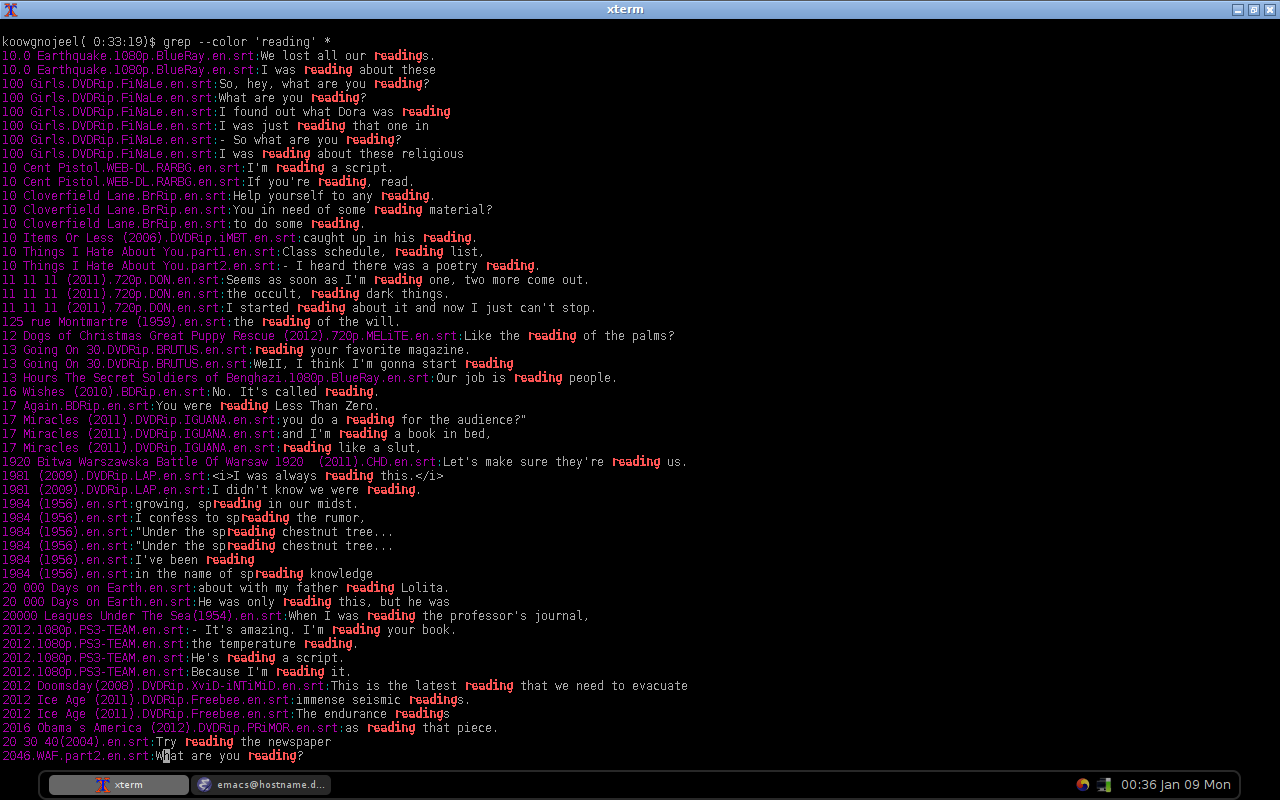This screenshot has width=1280, height=800.
Task: Click the line "immense seismic readings."
Action: tap(383, 700)
